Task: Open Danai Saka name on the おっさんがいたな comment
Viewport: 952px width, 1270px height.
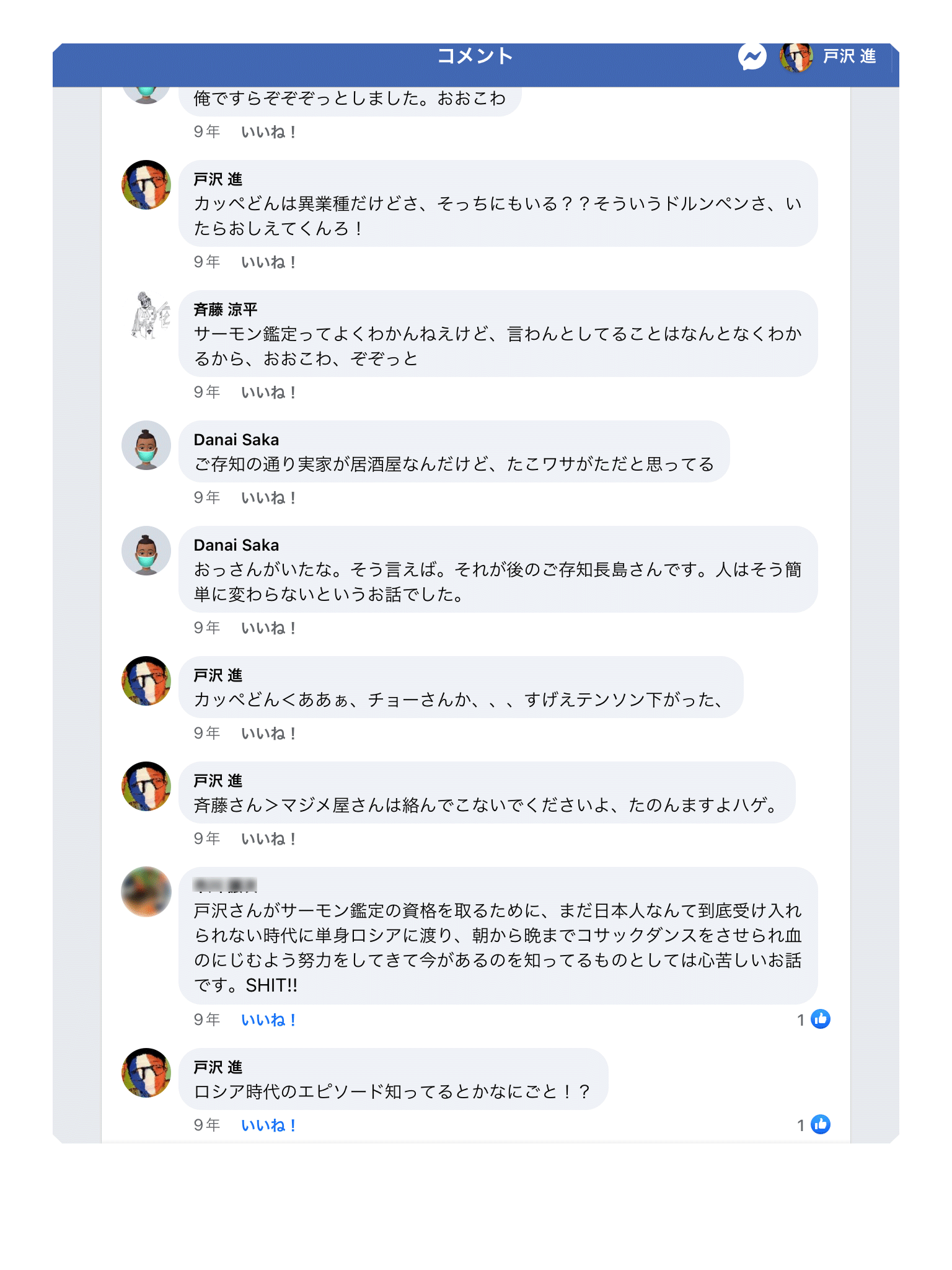Action: (x=236, y=545)
